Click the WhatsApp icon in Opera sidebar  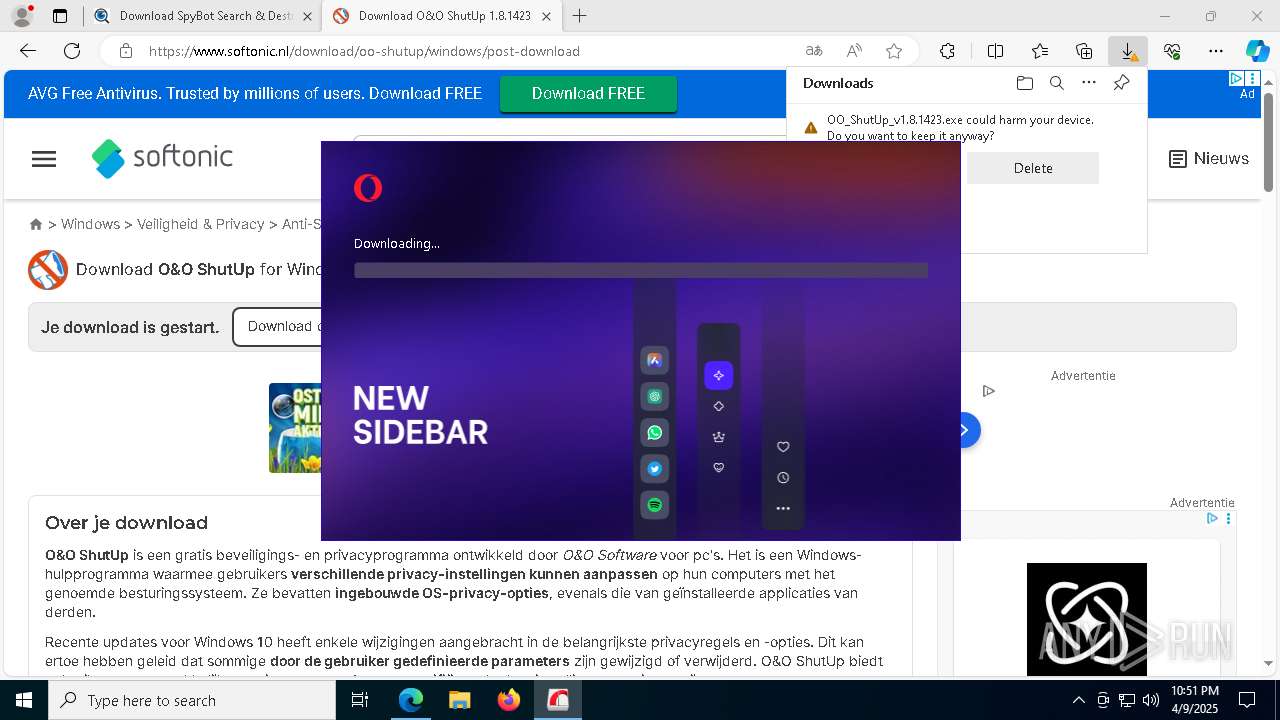click(x=654, y=433)
